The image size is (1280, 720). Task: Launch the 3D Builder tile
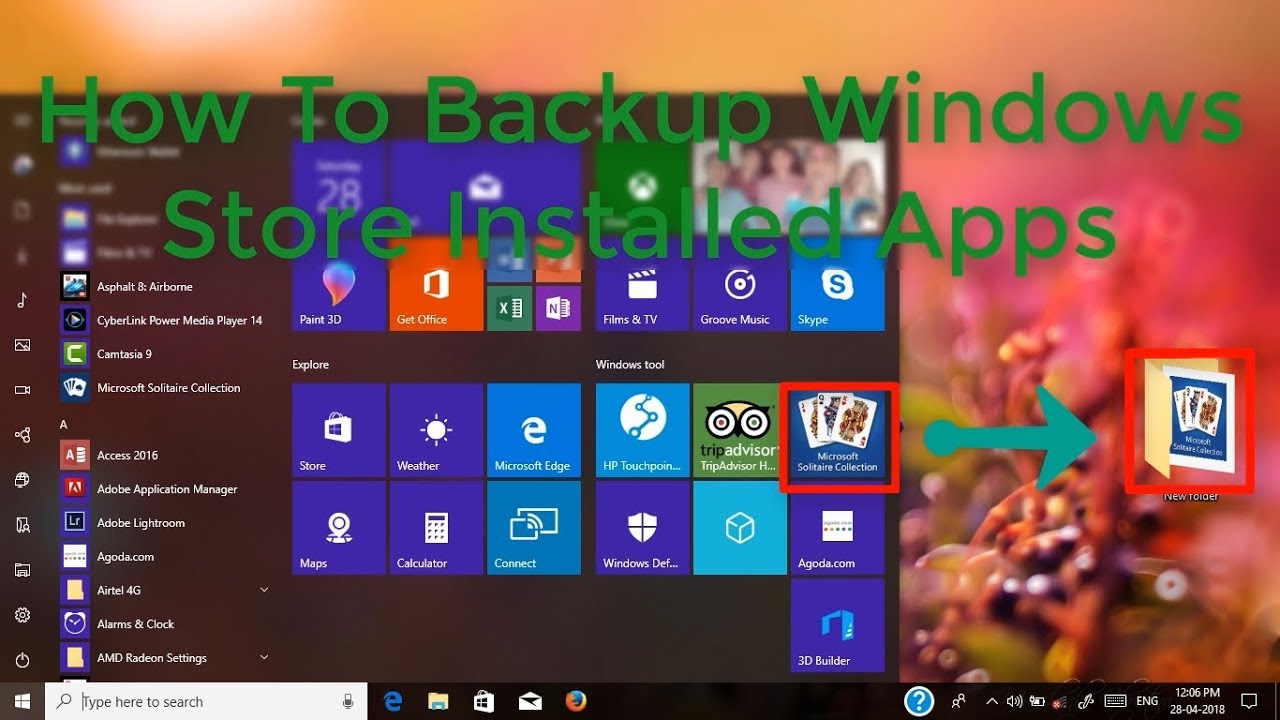(x=838, y=625)
